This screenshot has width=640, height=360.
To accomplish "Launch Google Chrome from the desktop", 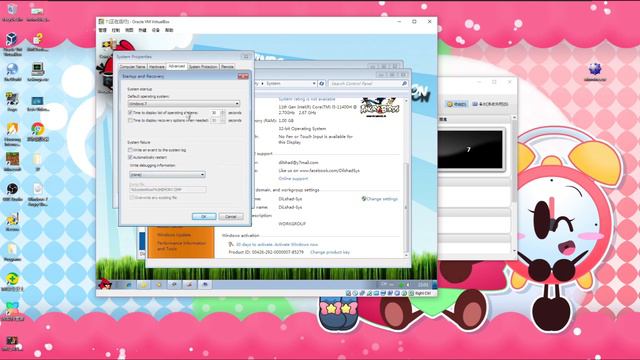I will (38, 132).
